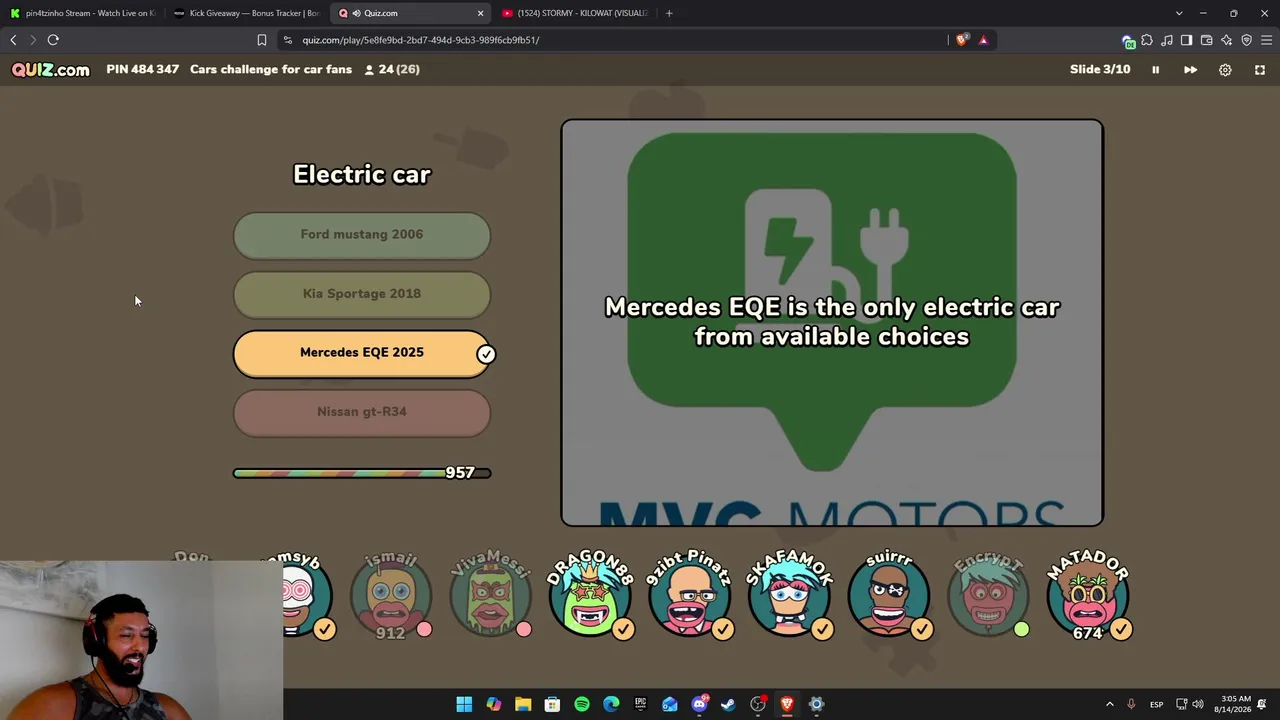Viewport: 1280px width, 720px height.
Task: Select the Nissan gt-R34 answer
Action: click(362, 412)
